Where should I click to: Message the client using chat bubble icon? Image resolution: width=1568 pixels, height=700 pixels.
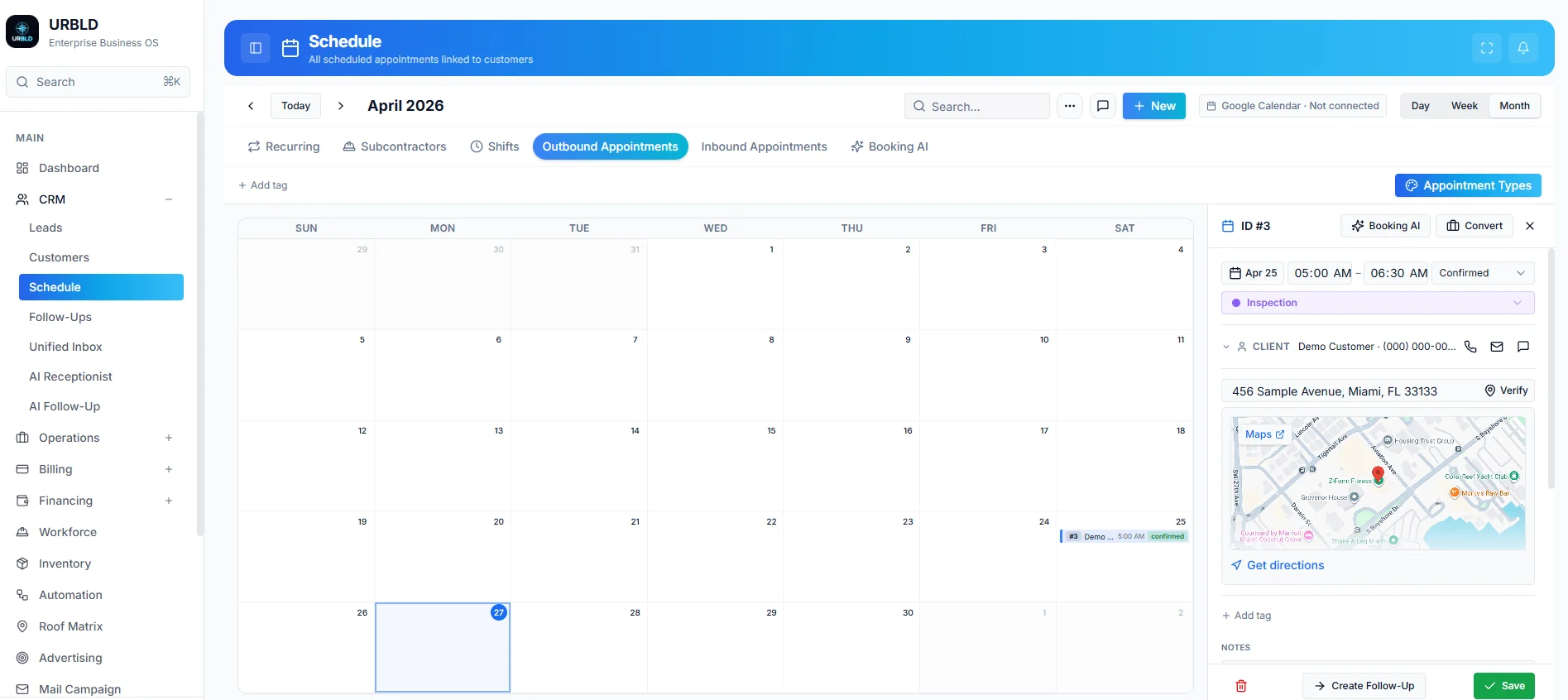[1523, 347]
